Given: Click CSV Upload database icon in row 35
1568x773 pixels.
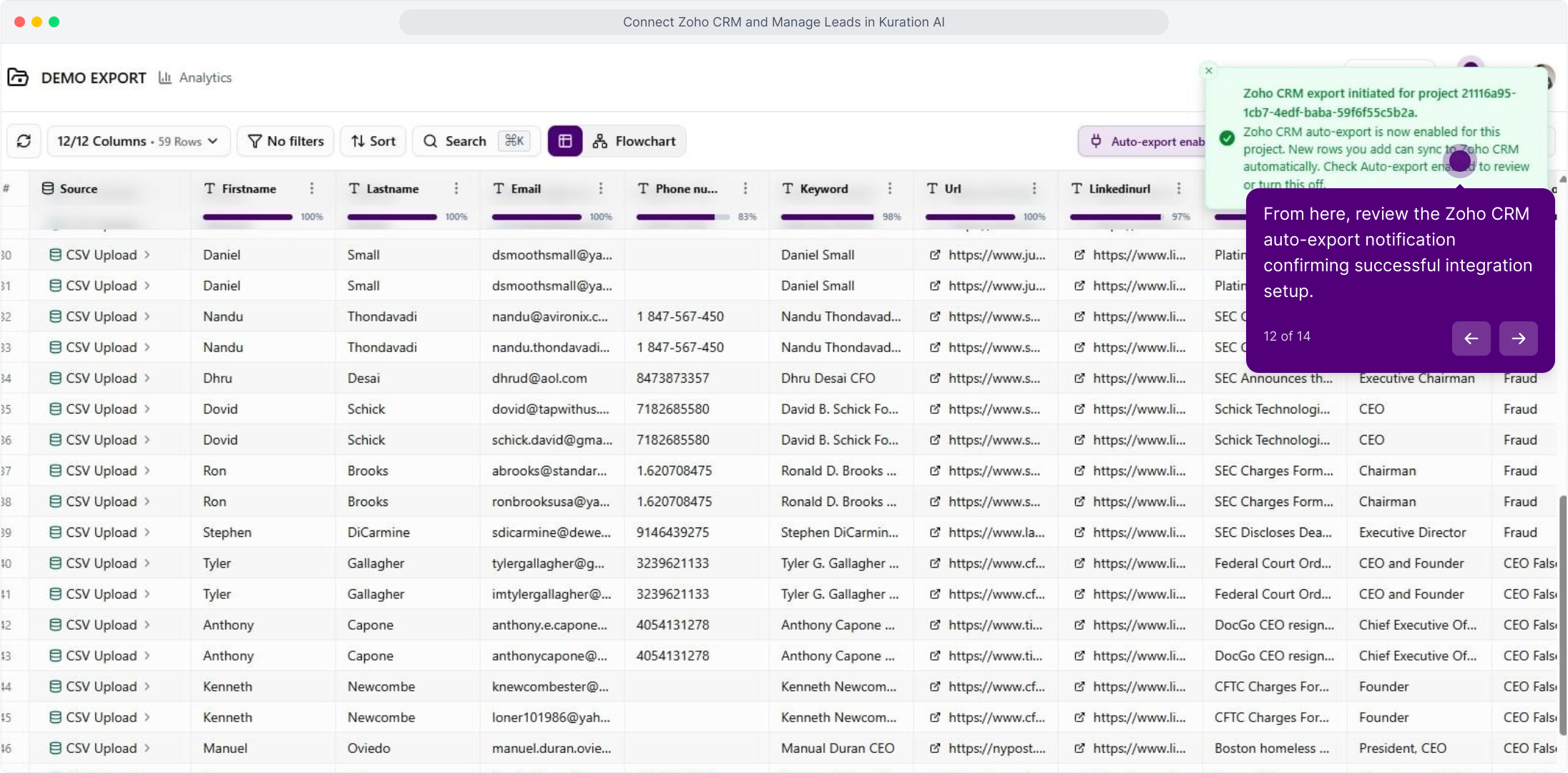Looking at the screenshot, I should pyautogui.click(x=55, y=409).
